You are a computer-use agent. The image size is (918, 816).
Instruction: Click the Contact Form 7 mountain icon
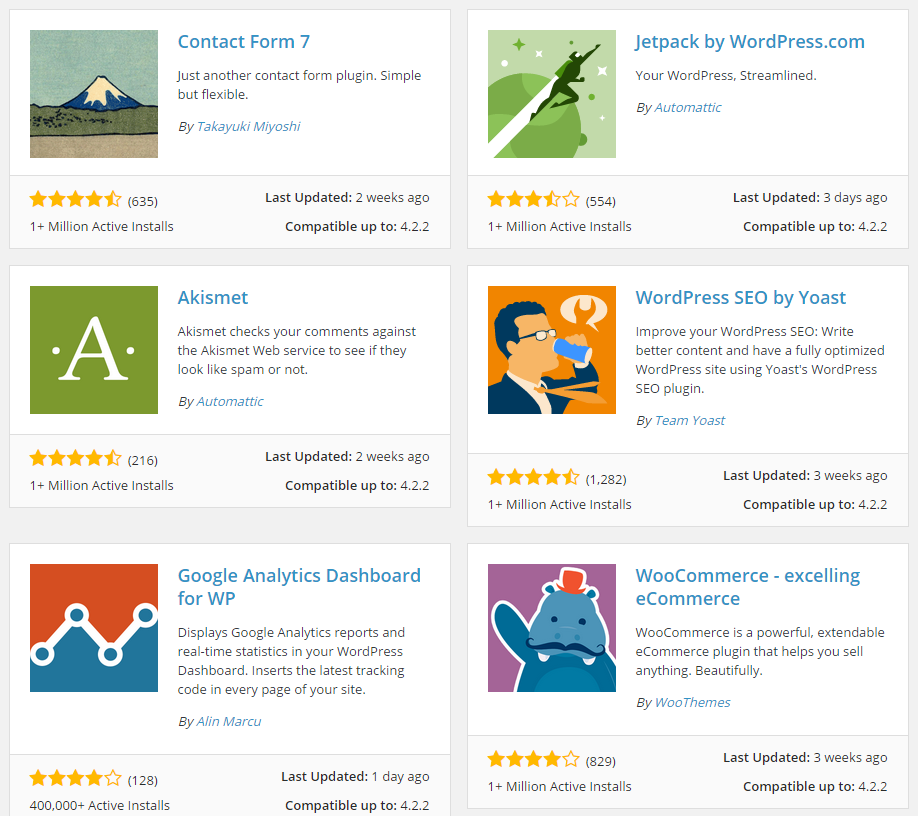click(94, 94)
